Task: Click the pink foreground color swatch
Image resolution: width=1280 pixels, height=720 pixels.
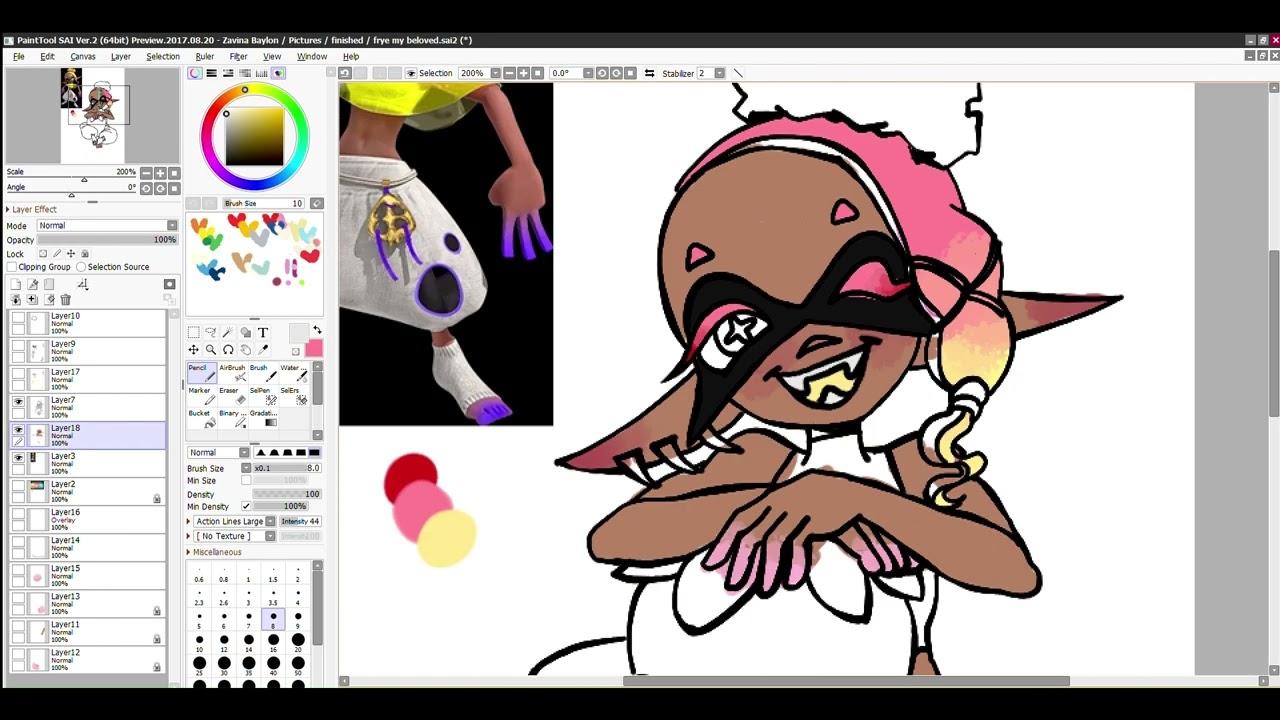Action: [x=314, y=348]
